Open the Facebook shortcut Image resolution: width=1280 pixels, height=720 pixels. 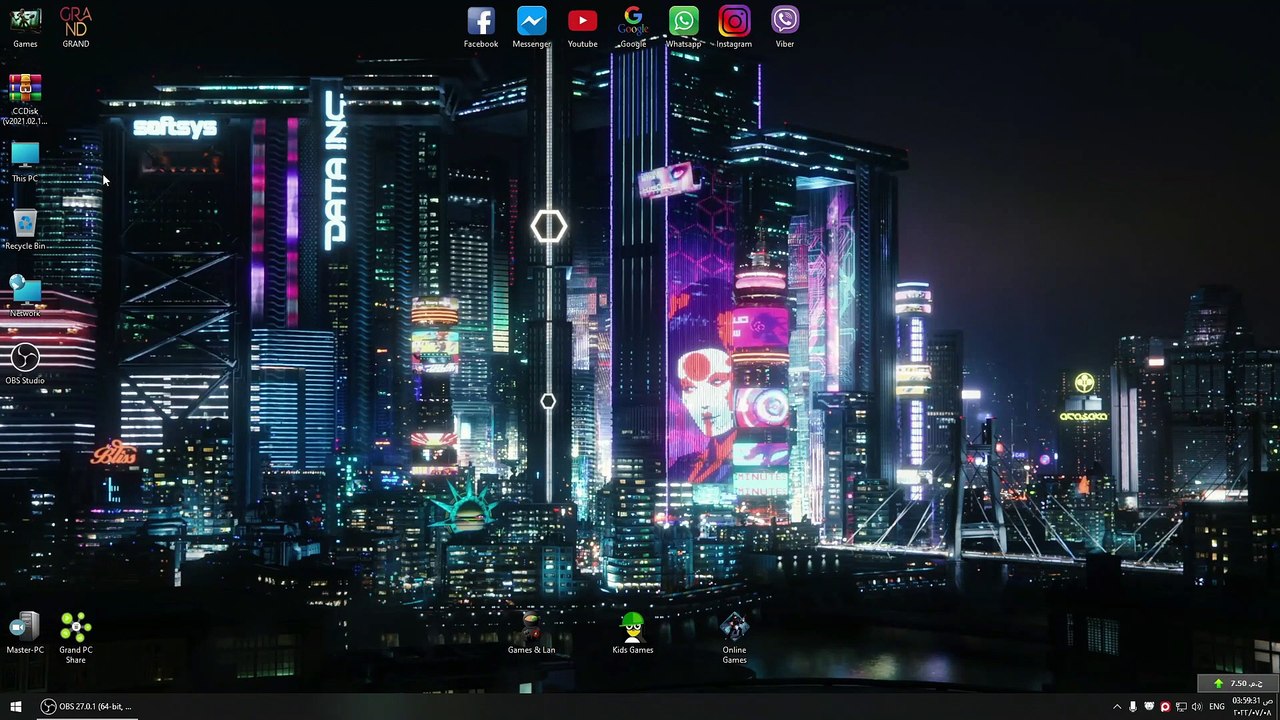(x=481, y=27)
